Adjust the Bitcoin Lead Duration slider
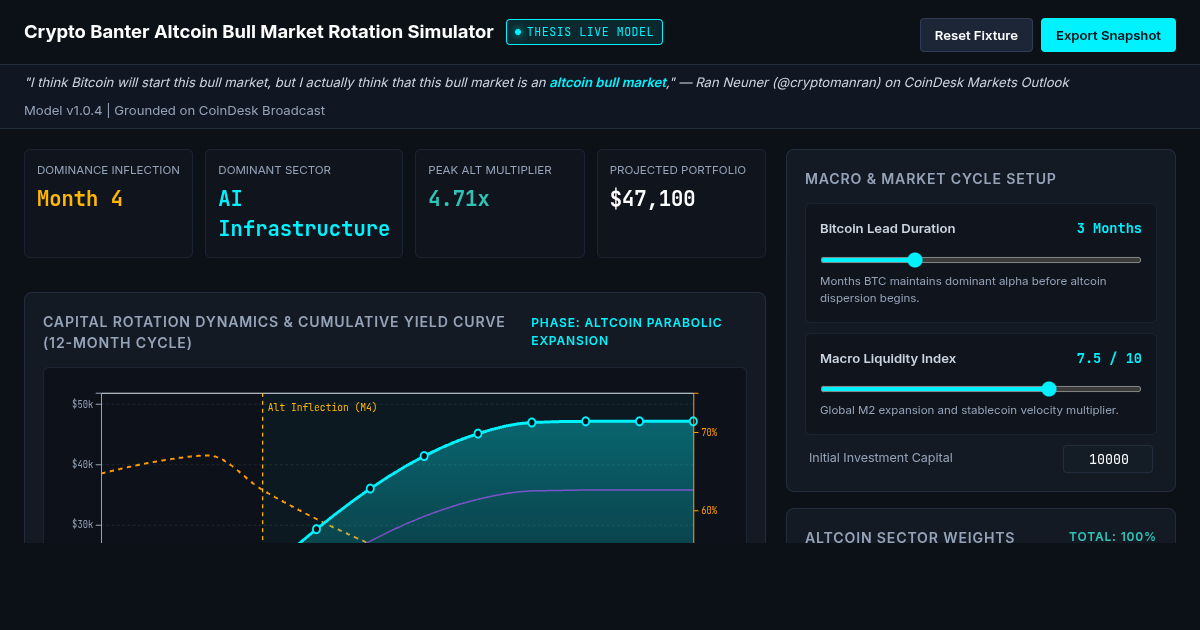The width and height of the screenshot is (1200, 630). pos(980,260)
